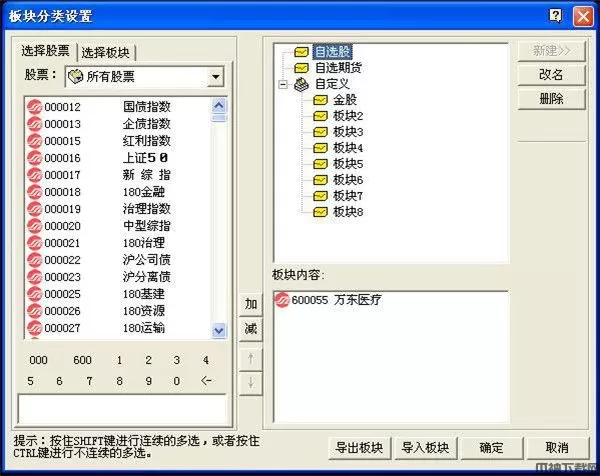The image size is (600, 476).
Task: Select the 上证50 name text
Action: click(x=145, y=158)
